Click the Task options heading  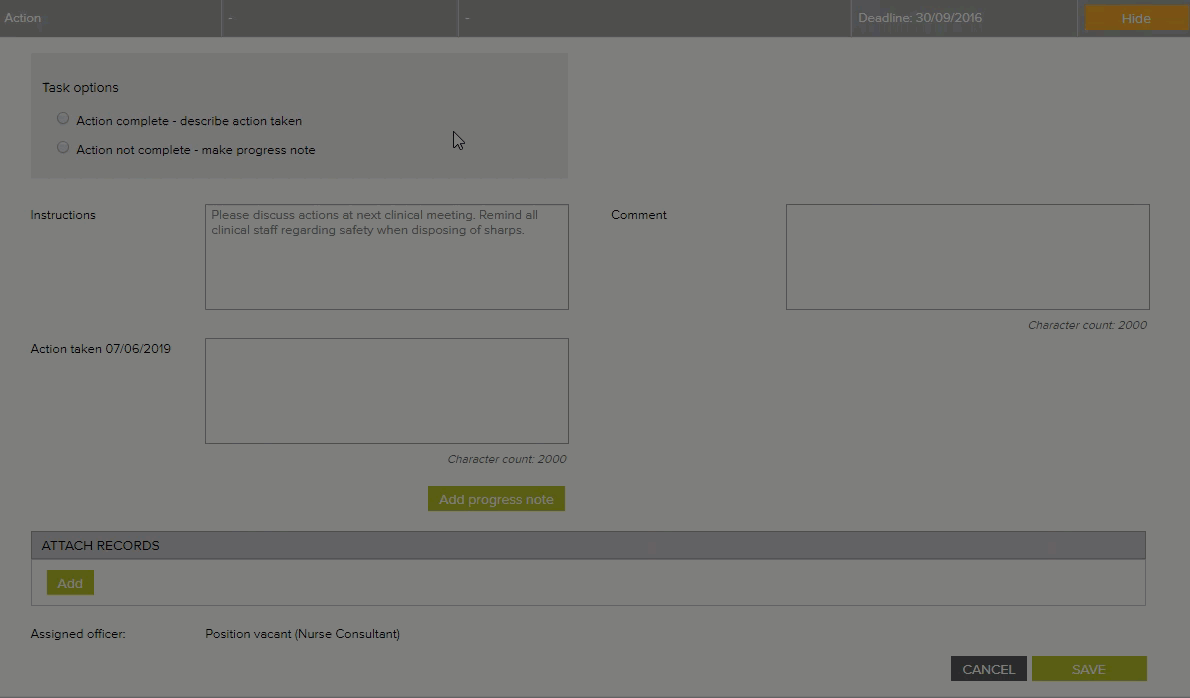pos(80,88)
